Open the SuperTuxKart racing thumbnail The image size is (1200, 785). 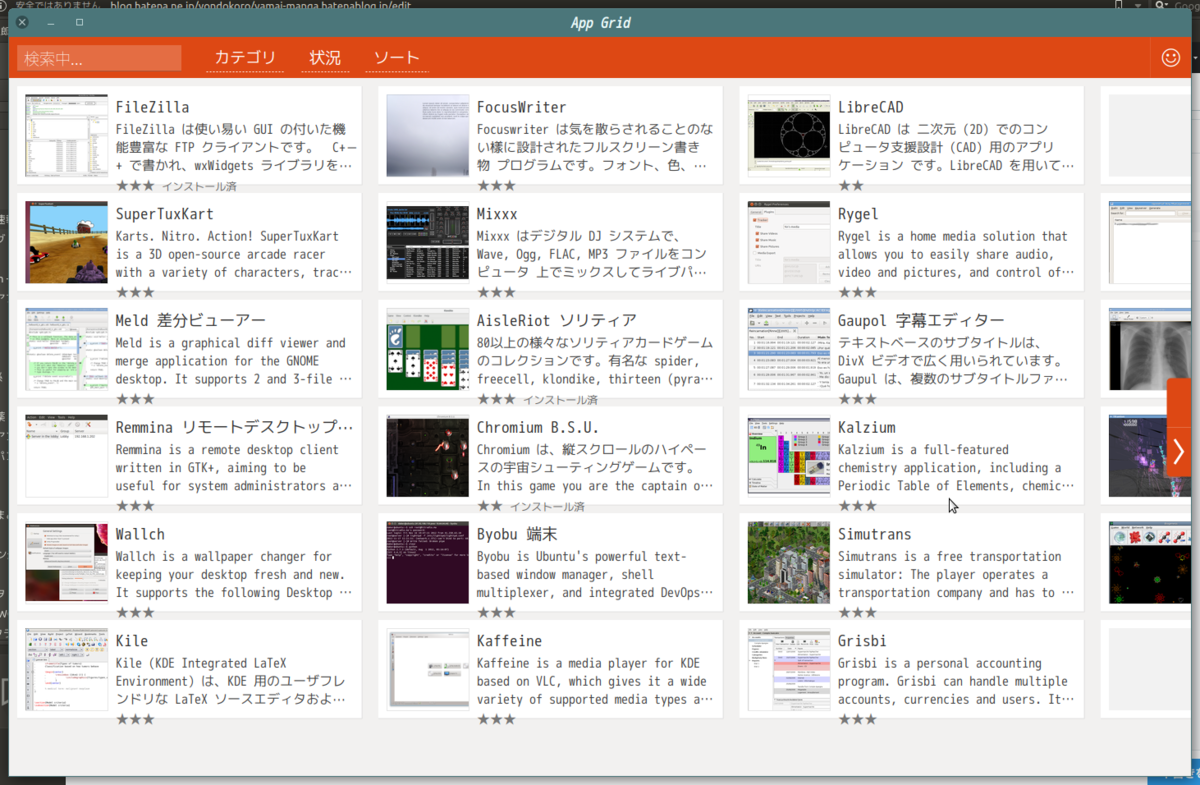pyautogui.click(x=66, y=243)
